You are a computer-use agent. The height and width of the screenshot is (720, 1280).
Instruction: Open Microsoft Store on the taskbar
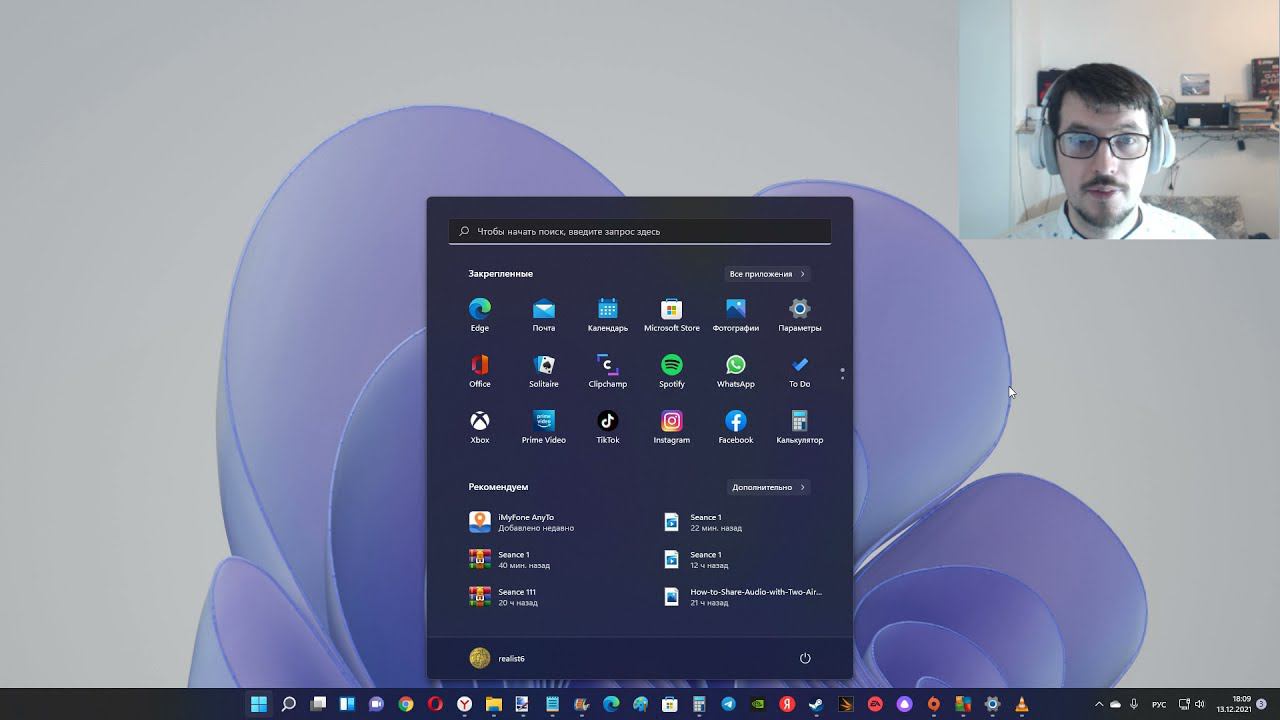click(669, 704)
